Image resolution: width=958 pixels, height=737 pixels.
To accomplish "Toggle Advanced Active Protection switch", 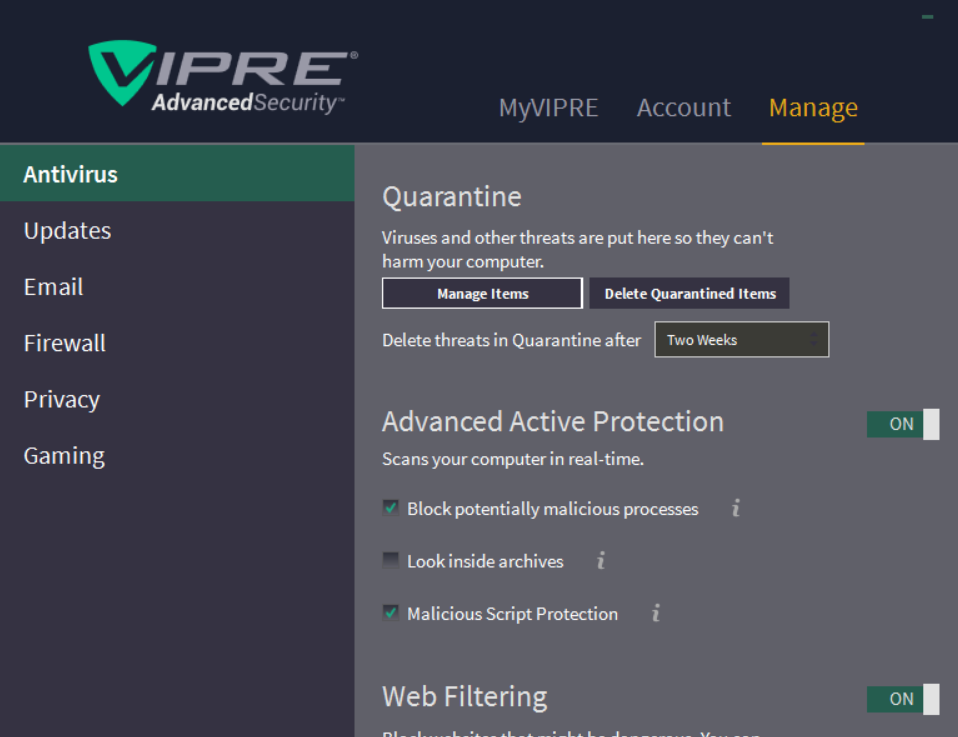I will [903, 424].
